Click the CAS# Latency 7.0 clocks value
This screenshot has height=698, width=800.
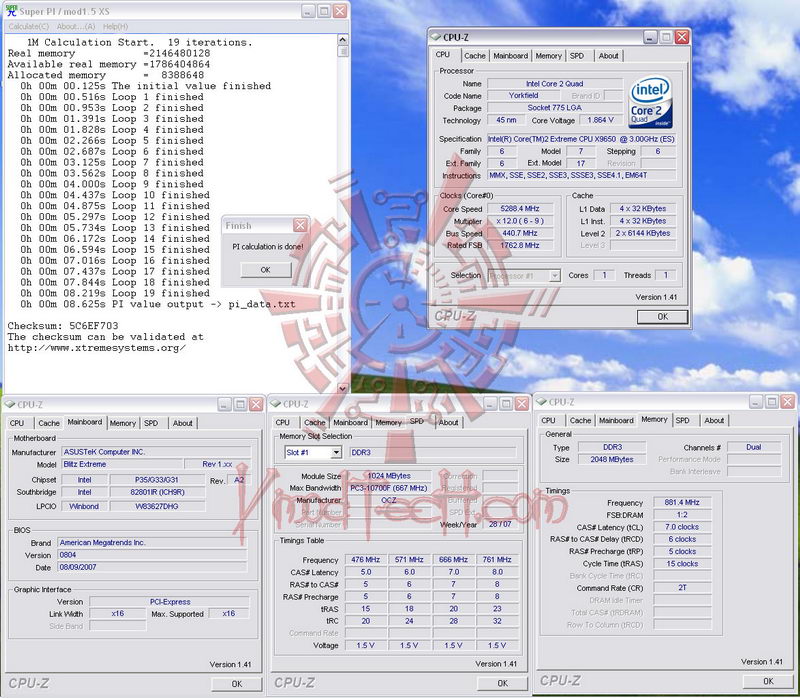[x=682, y=527]
